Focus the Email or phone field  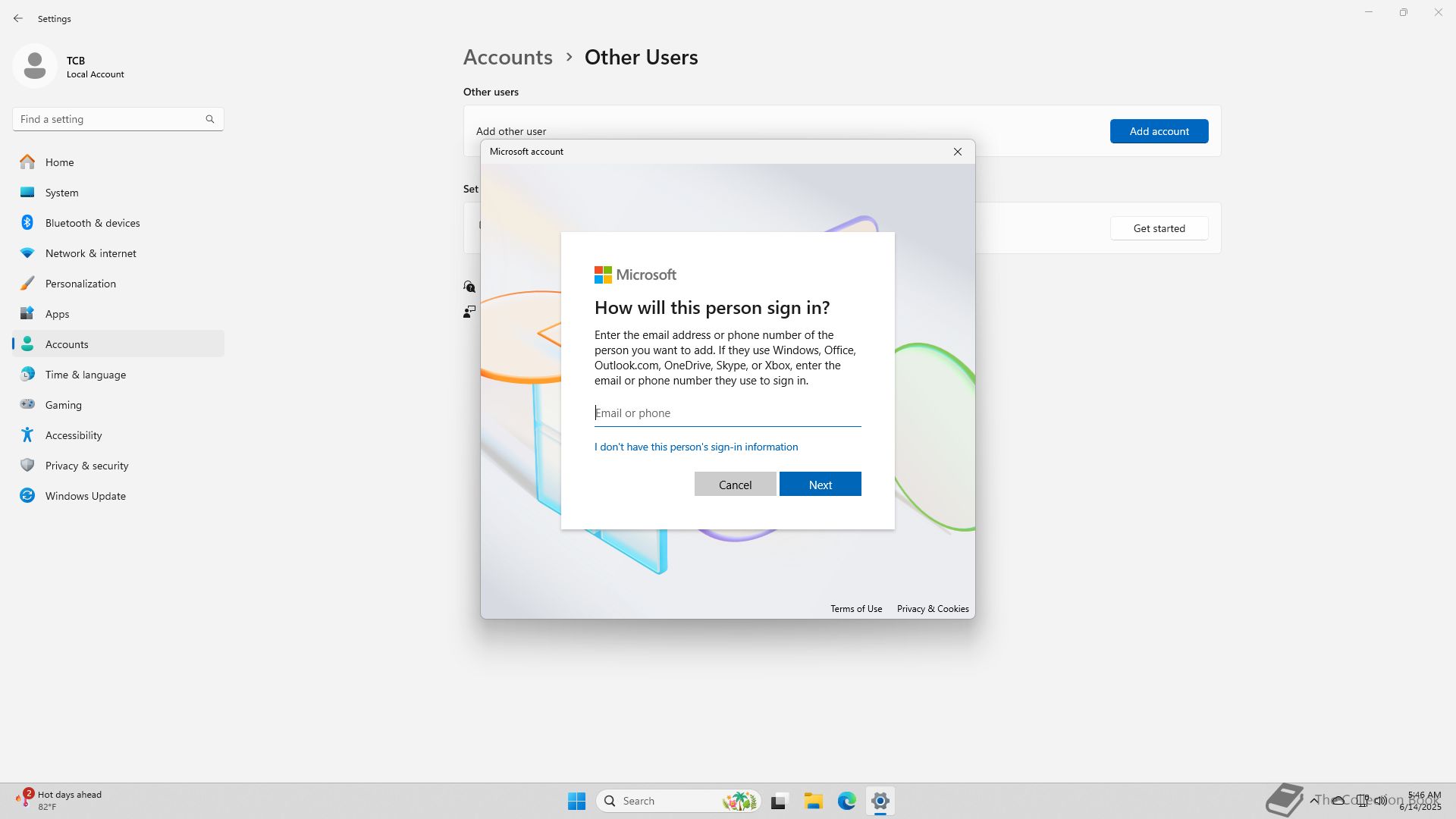coord(726,413)
